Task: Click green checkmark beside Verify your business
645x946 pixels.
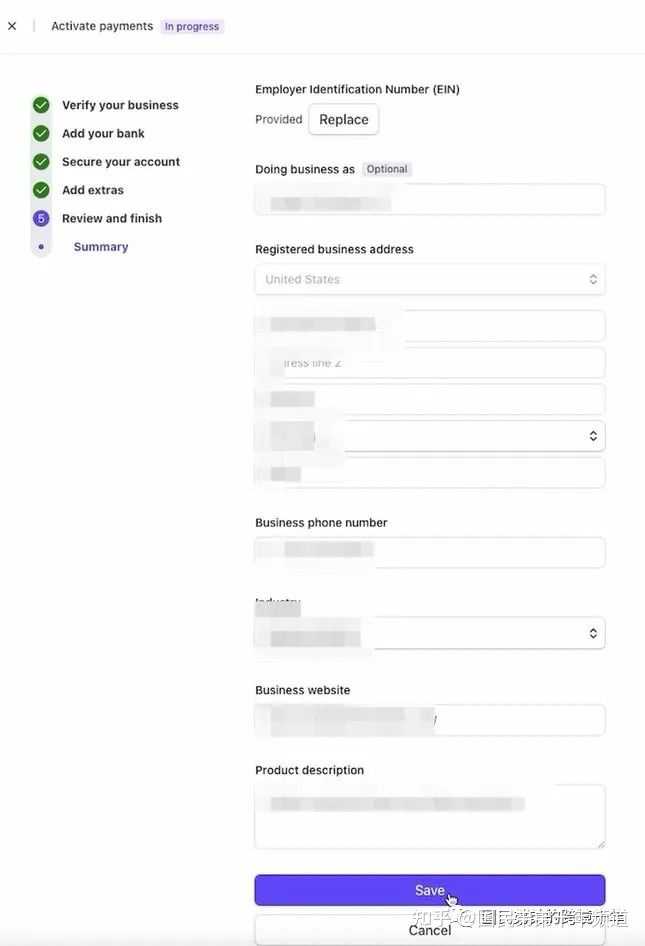Action: point(41,105)
